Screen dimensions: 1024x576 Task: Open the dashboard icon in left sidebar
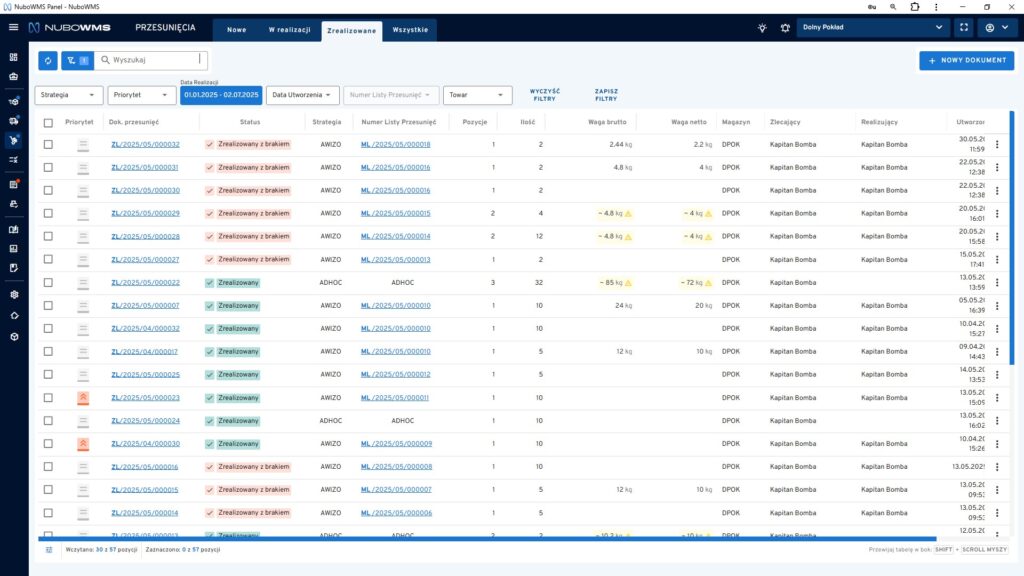[x=13, y=57]
